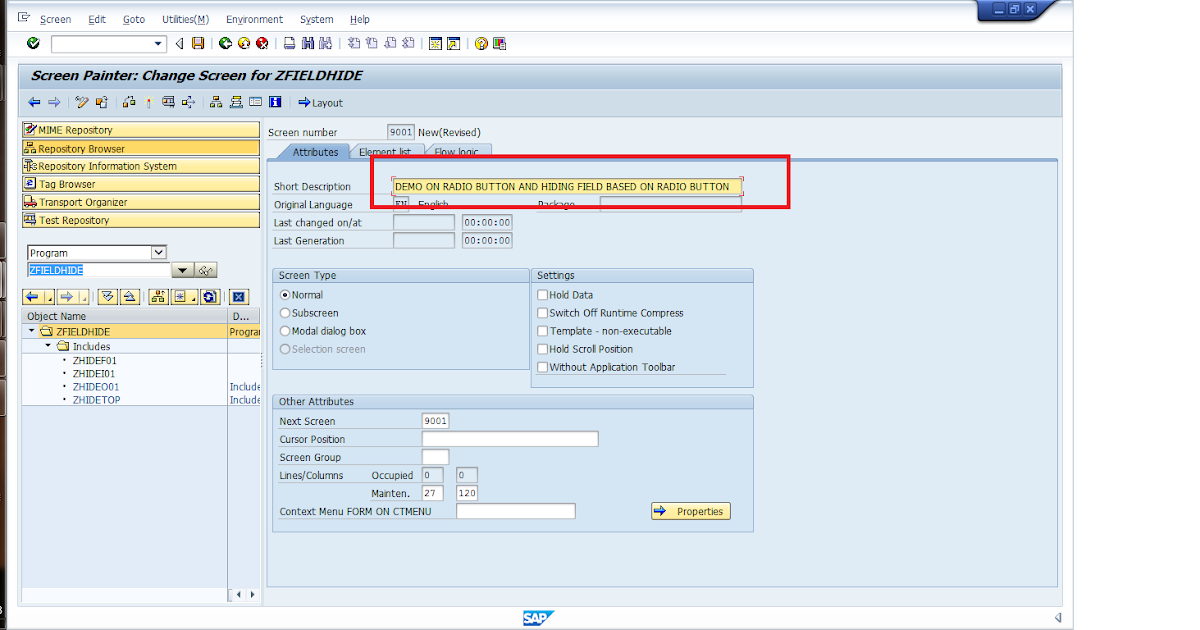Check Without Application Toolbar option
Viewport: 1200px width, 630px height.
[x=542, y=366]
